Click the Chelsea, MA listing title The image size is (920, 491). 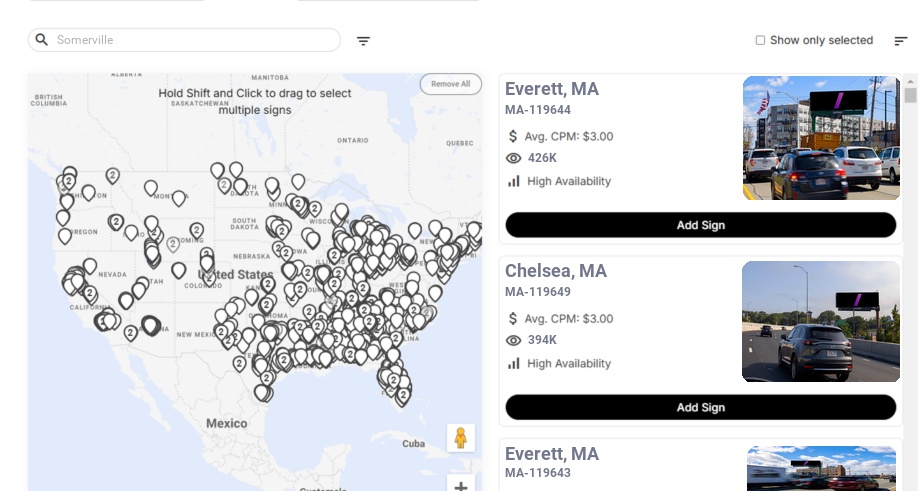(556, 271)
